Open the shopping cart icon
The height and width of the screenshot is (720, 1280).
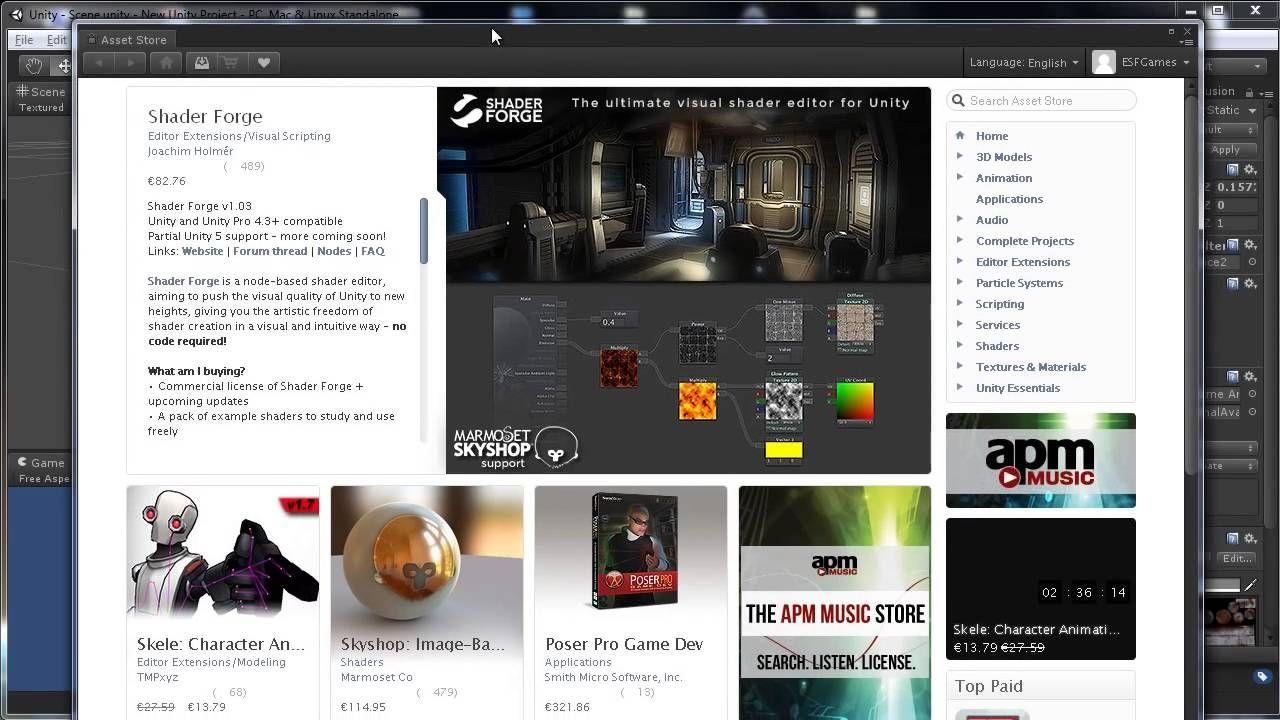[231, 63]
